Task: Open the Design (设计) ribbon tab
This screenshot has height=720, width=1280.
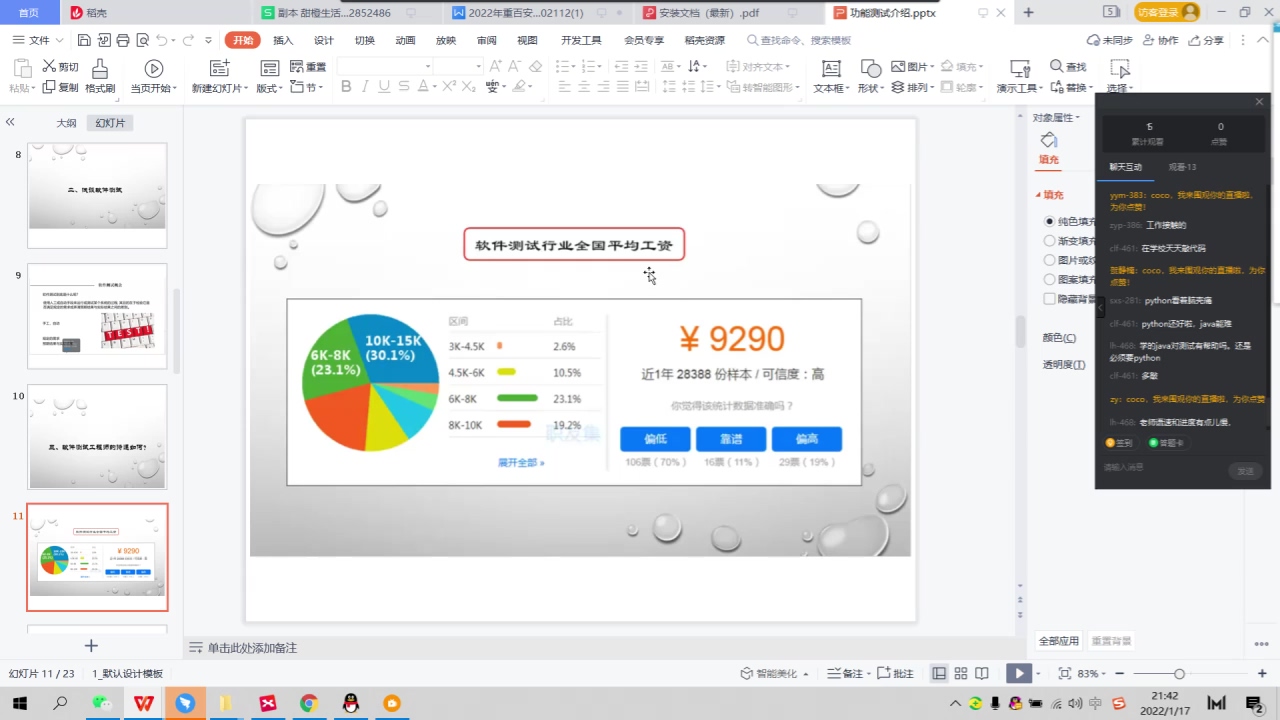Action: (x=324, y=40)
